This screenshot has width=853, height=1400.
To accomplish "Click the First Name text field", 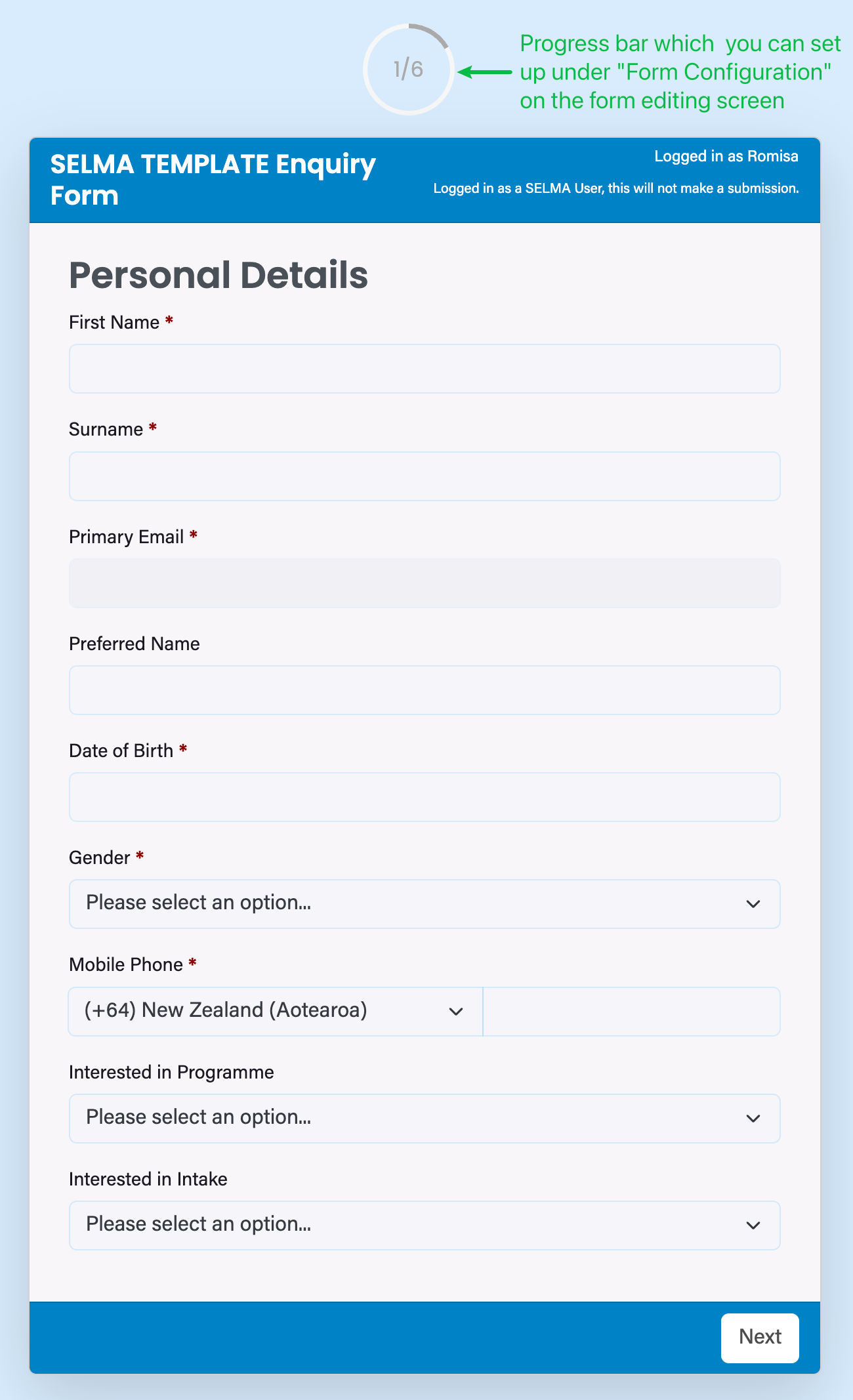I will [425, 369].
